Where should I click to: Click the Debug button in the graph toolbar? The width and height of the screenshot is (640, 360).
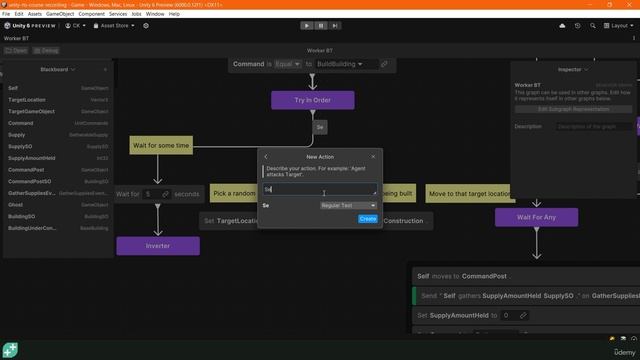[x=46, y=51]
